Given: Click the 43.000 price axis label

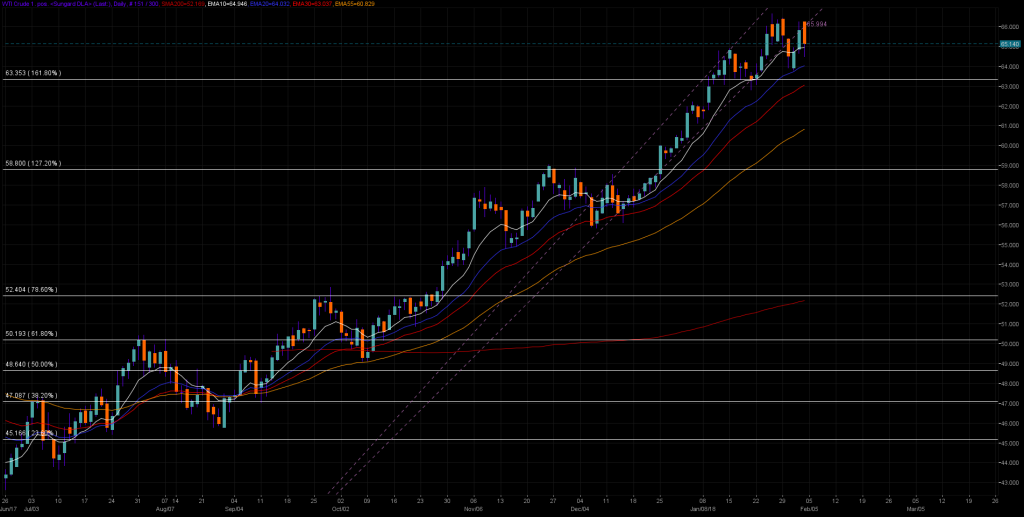Looking at the screenshot, I should 1010,484.
